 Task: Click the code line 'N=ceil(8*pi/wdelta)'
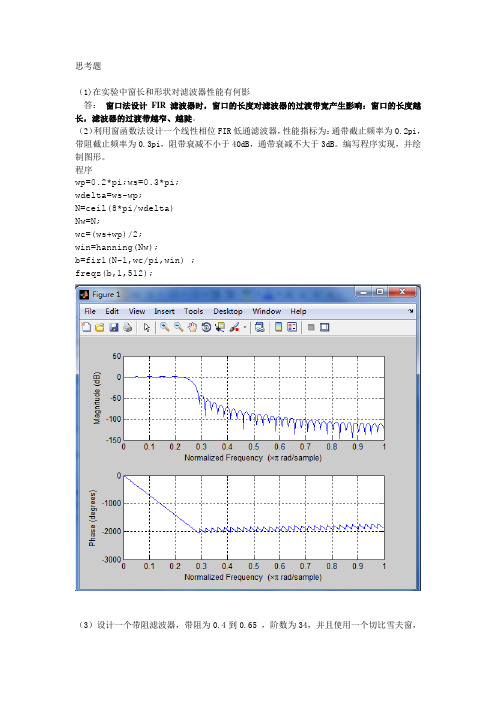(124, 208)
